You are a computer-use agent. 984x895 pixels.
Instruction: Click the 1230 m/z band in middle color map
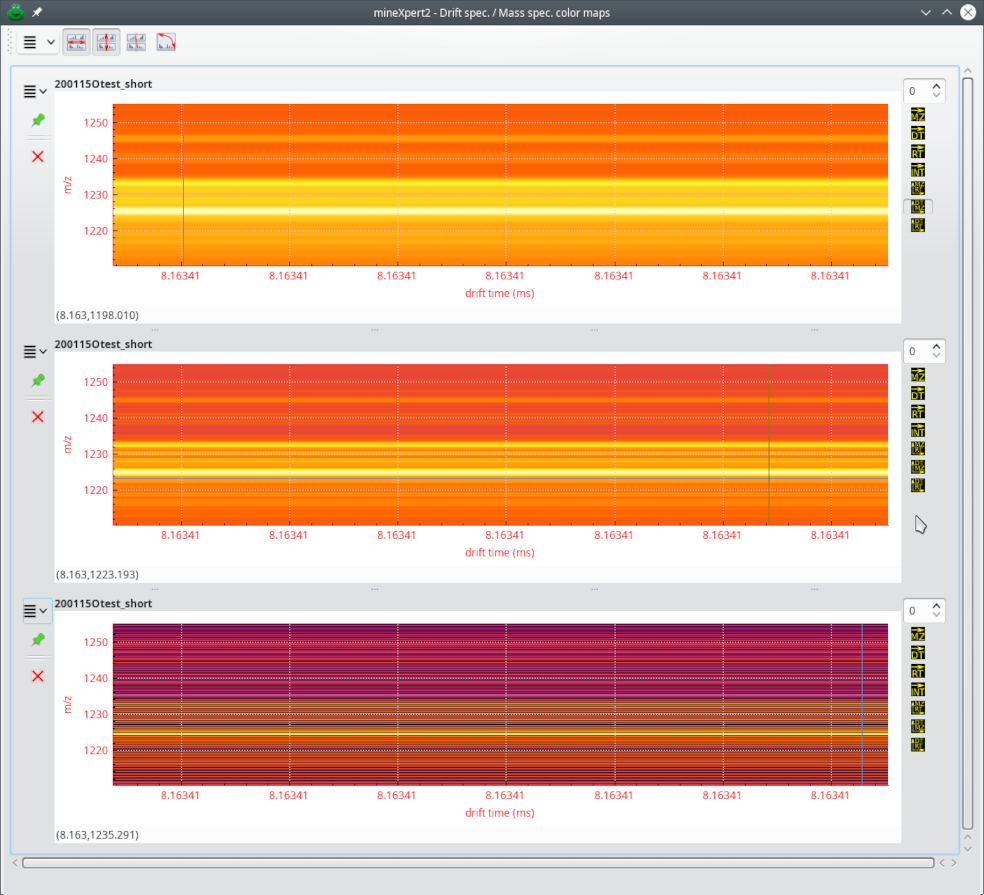(x=500, y=454)
